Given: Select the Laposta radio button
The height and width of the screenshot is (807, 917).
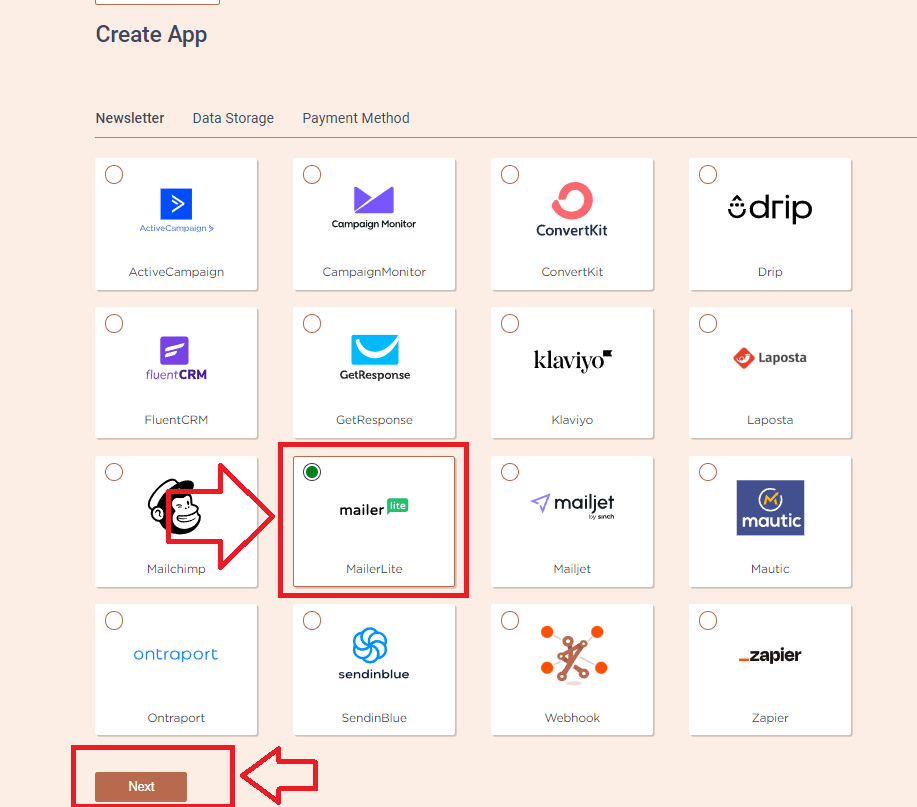Looking at the screenshot, I should click(708, 323).
